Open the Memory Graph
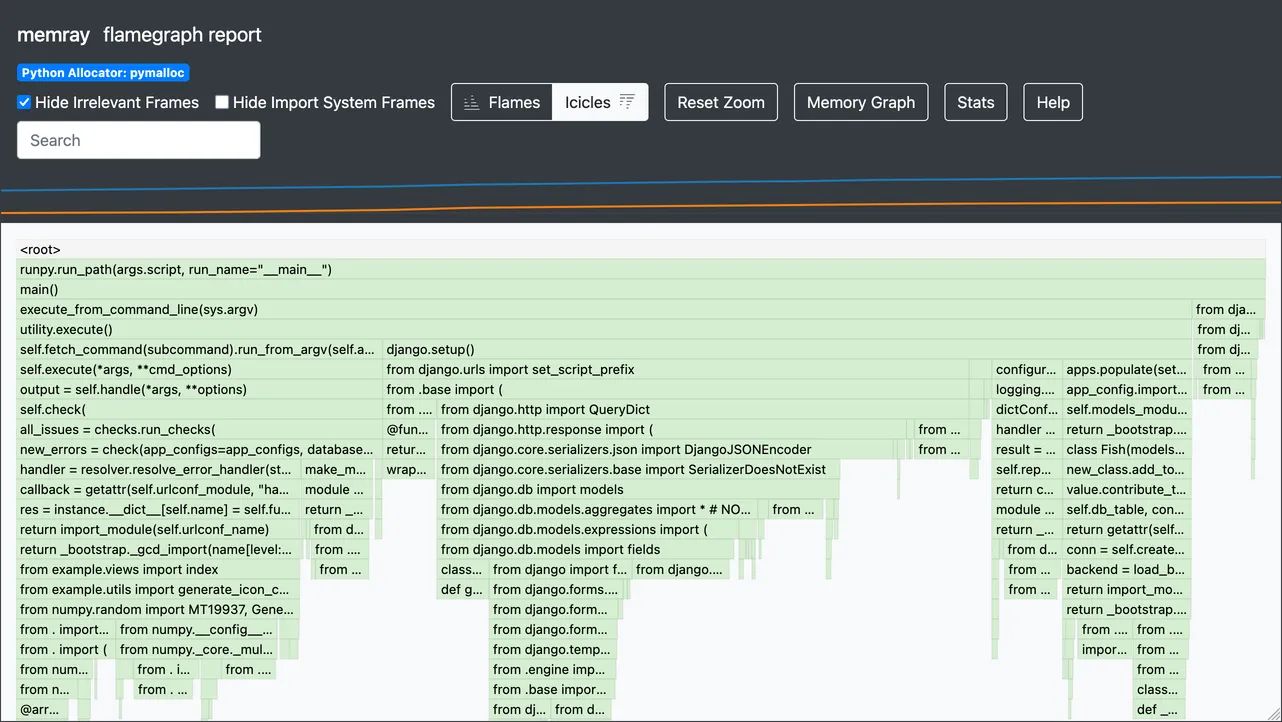 (x=860, y=102)
